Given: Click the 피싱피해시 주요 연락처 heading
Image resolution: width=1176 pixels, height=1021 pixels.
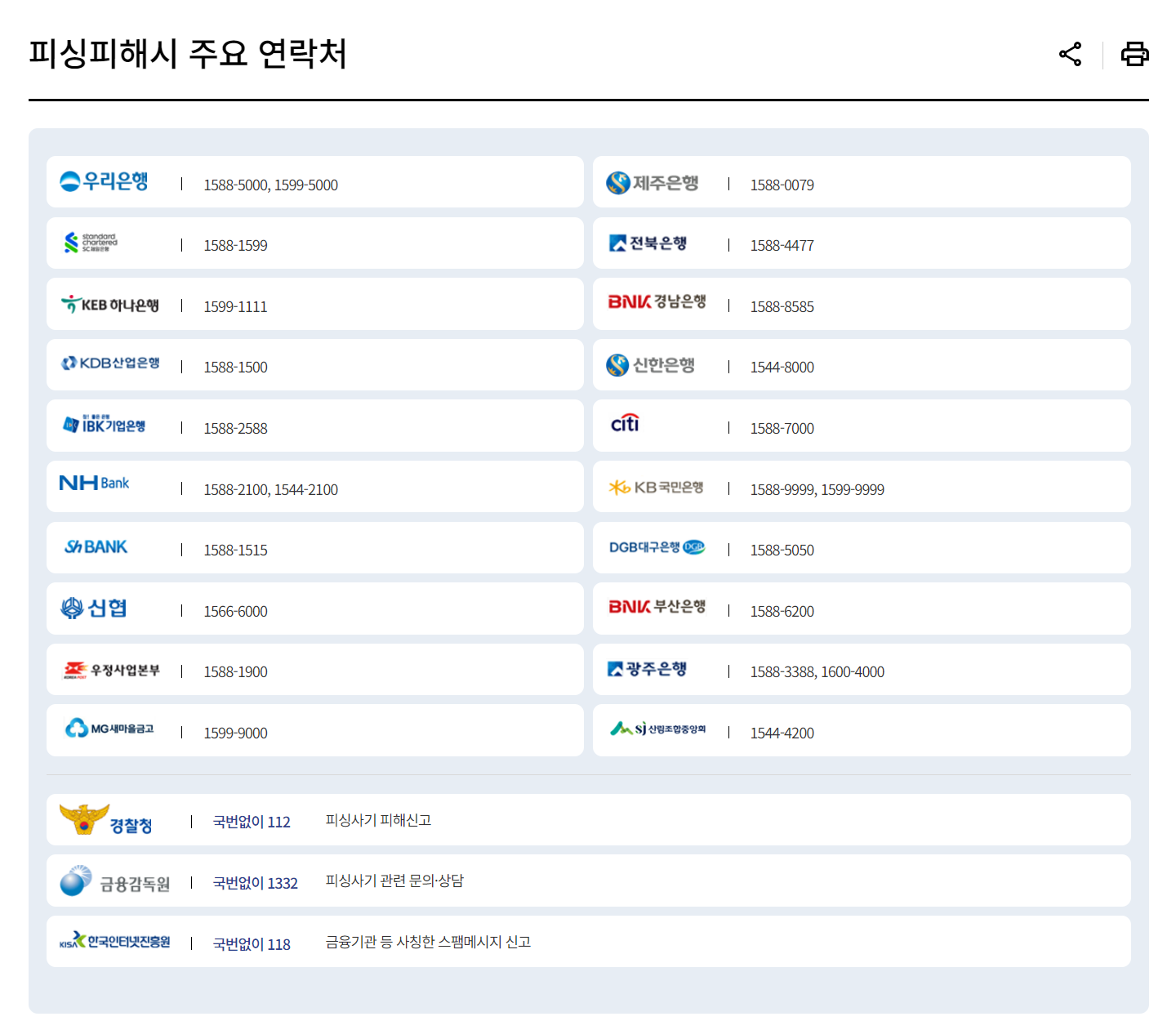Looking at the screenshot, I should (x=188, y=54).
